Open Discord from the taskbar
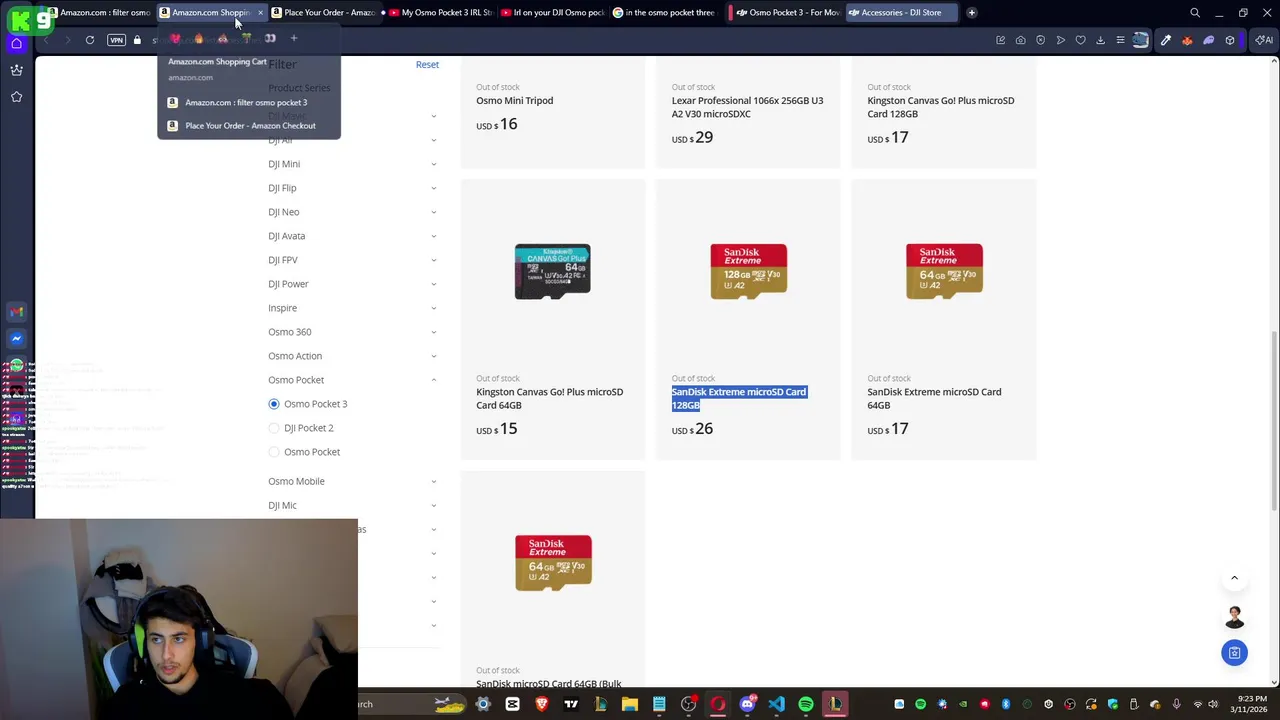This screenshot has height=720, width=1280. click(x=747, y=704)
